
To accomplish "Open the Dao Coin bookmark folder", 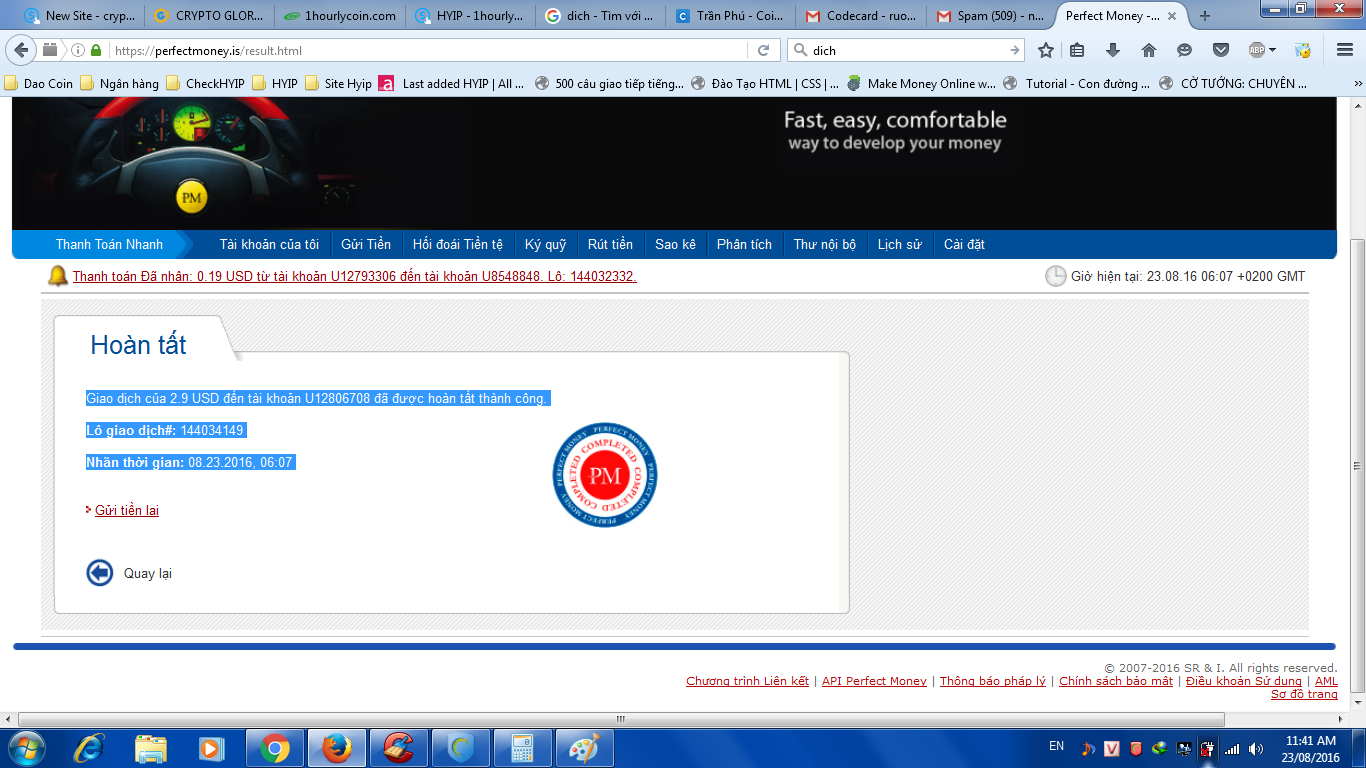I will pyautogui.click(x=39, y=84).
